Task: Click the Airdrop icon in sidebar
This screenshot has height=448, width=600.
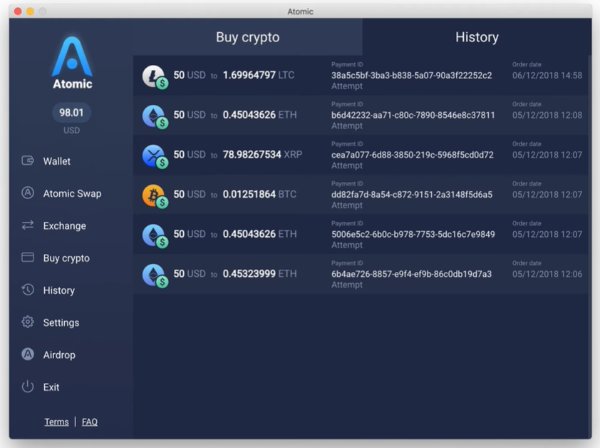Action: 28,355
